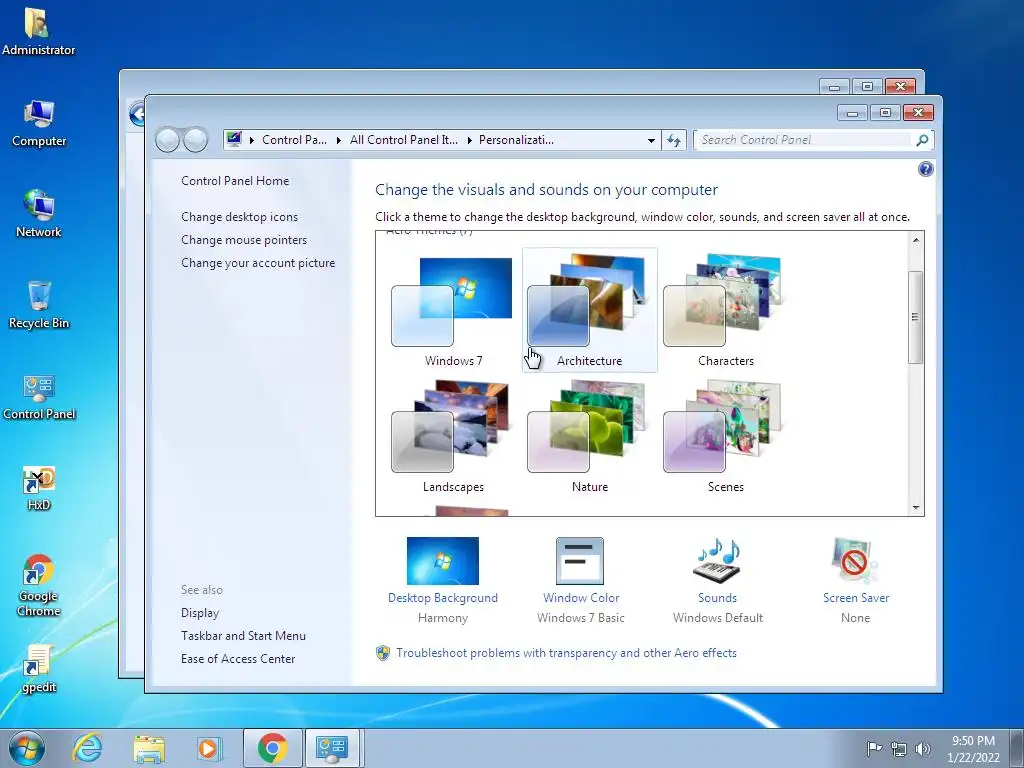
Task: Expand arrow before Control Panel breadcrumb
Action: [x=251, y=140]
